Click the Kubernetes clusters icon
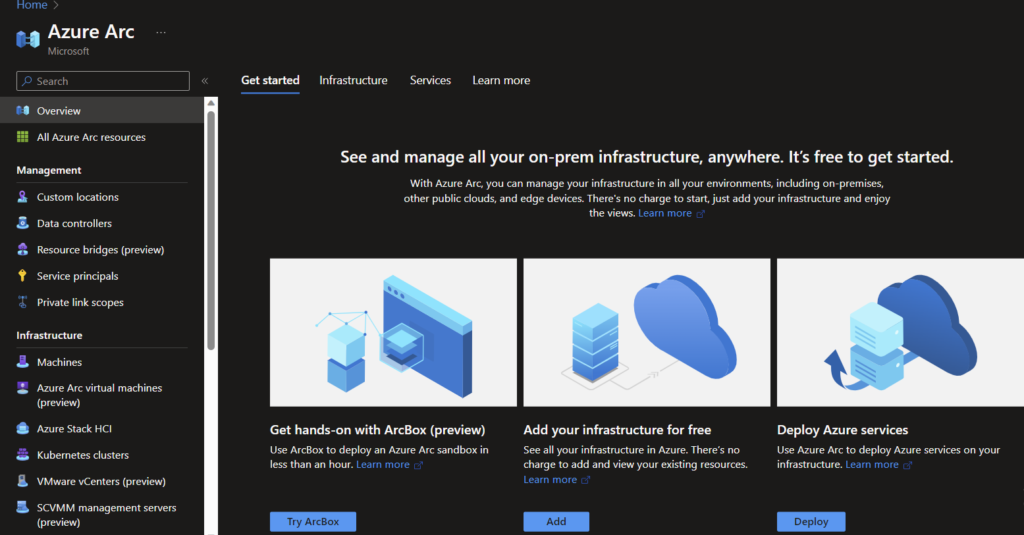This screenshot has height=535, width=1024. click(x=22, y=455)
